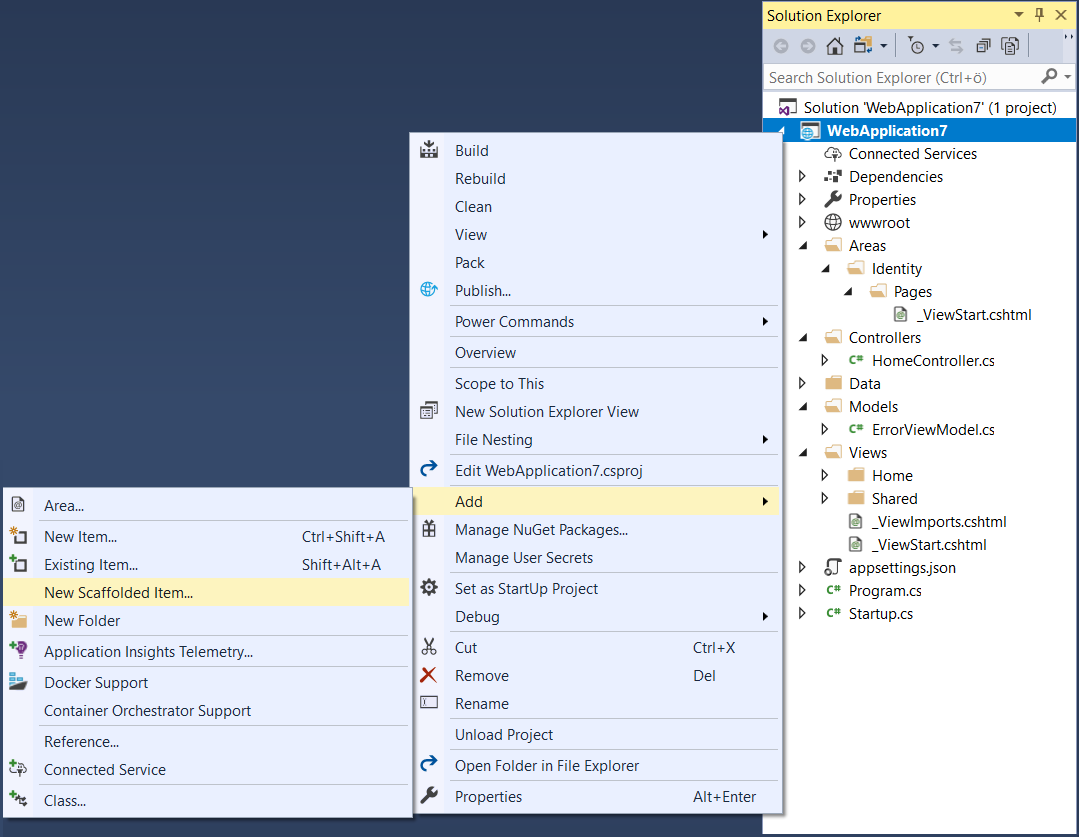The height and width of the screenshot is (837, 1079).
Task: Click the New Folder icon in the Add submenu
Action: pos(18,619)
